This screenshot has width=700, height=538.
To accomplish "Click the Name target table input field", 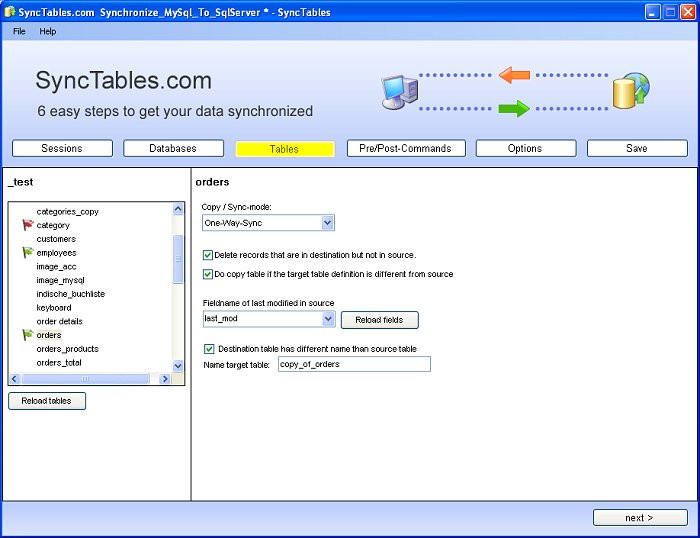I will tap(354, 364).
